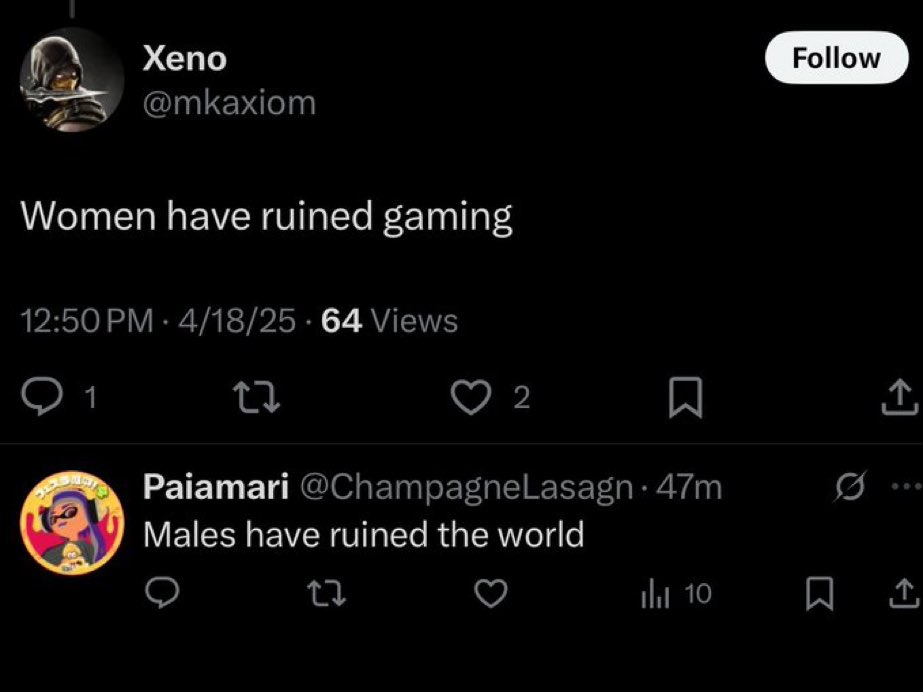The height and width of the screenshot is (692, 923).
Task: Bookmark Xeno's tweet
Action: click(685, 399)
